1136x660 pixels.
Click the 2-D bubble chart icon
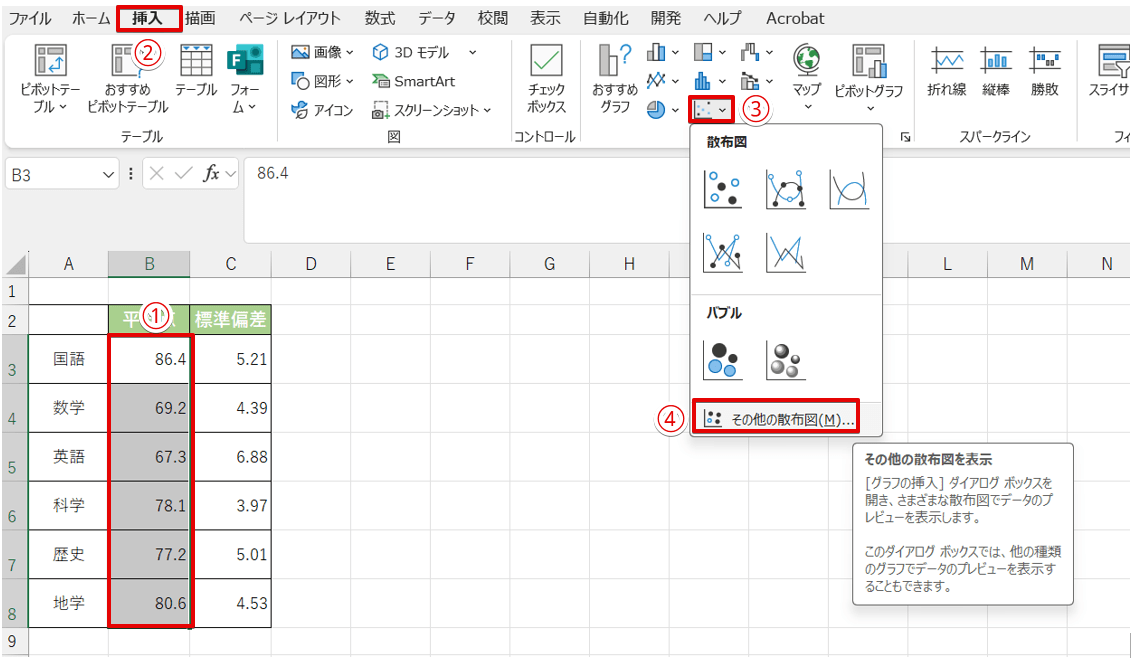[723, 360]
